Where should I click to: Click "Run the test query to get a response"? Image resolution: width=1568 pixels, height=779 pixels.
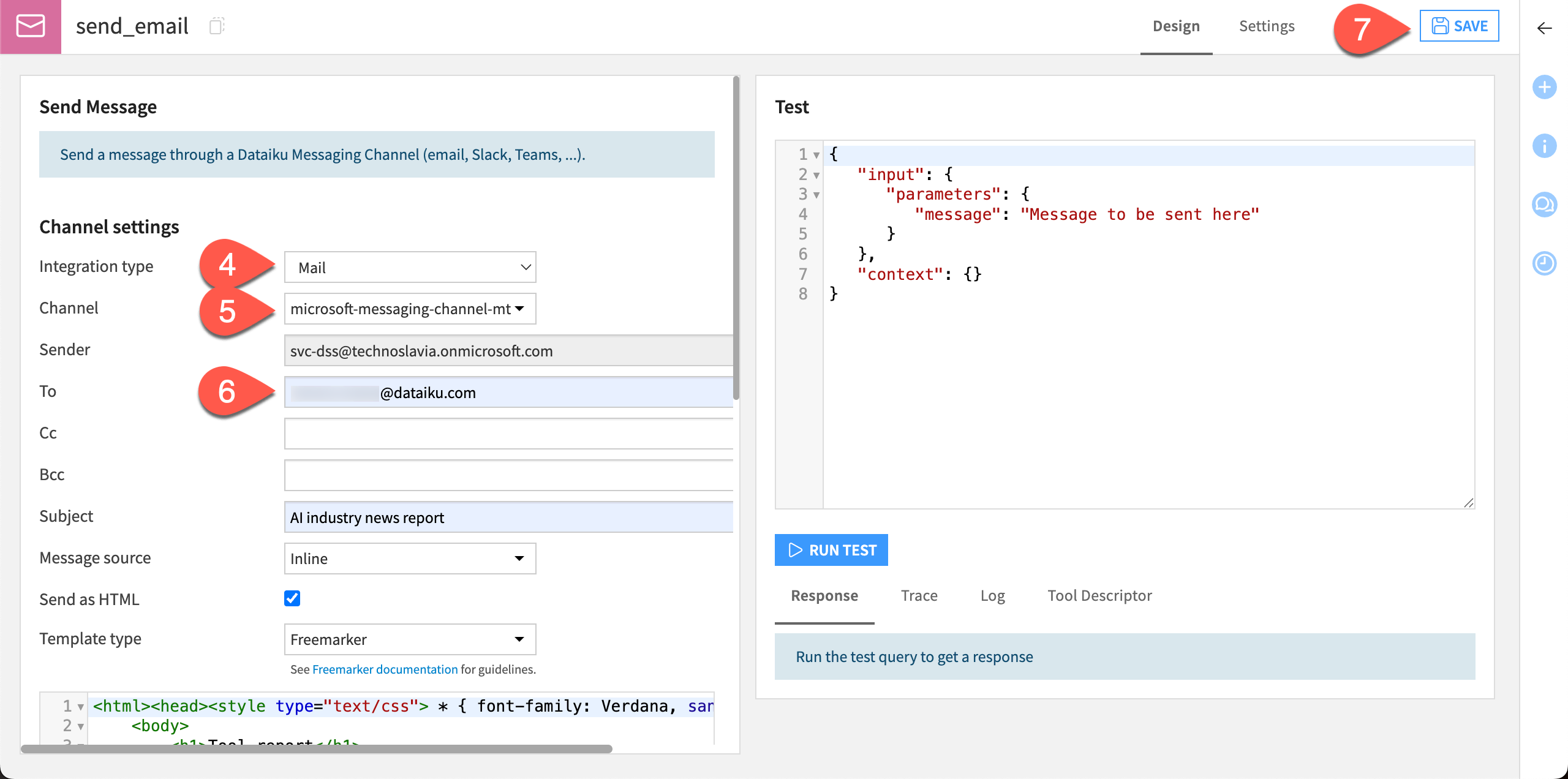(x=914, y=657)
